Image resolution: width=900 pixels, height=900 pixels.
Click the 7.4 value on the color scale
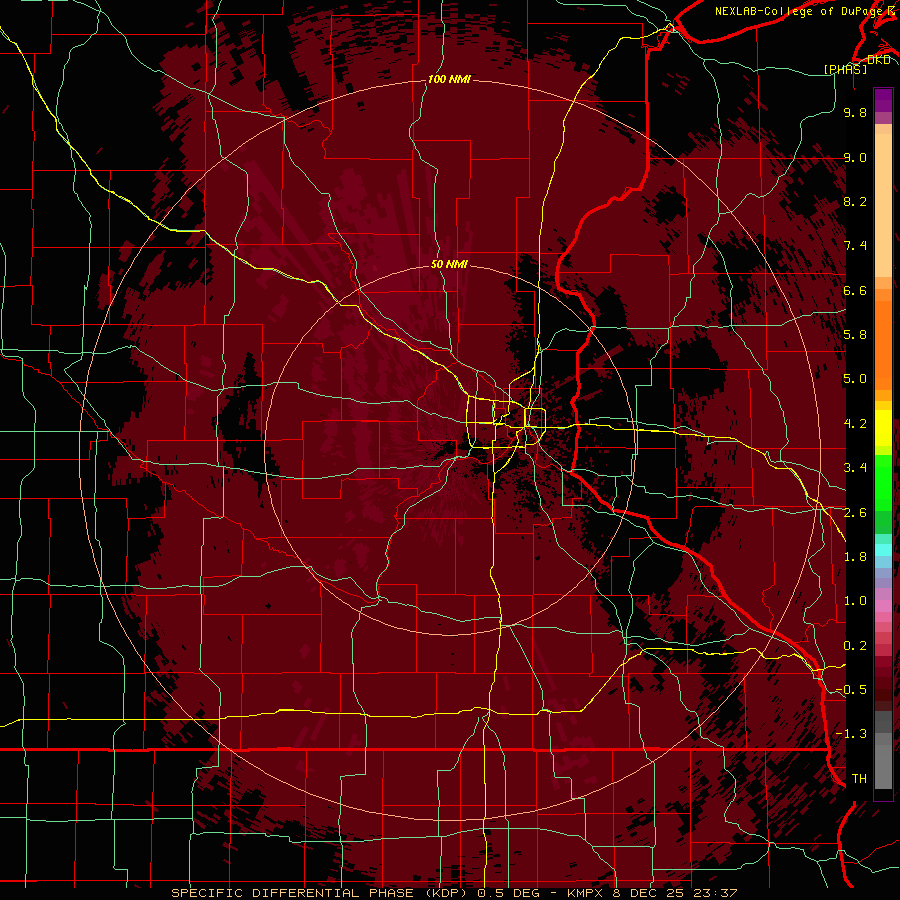point(855,246)
